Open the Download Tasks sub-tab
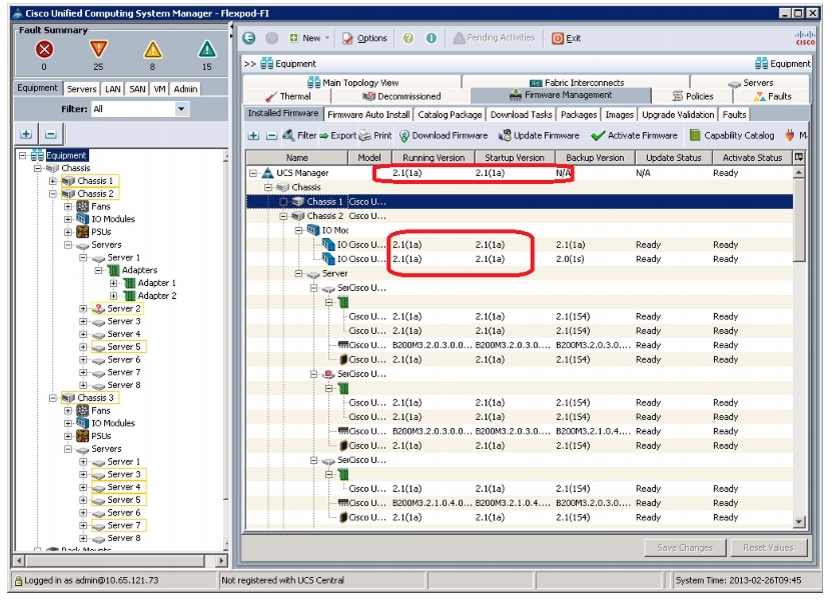This screenshot has width=832, height=604. pyautogui.click(x=521, y=115)
